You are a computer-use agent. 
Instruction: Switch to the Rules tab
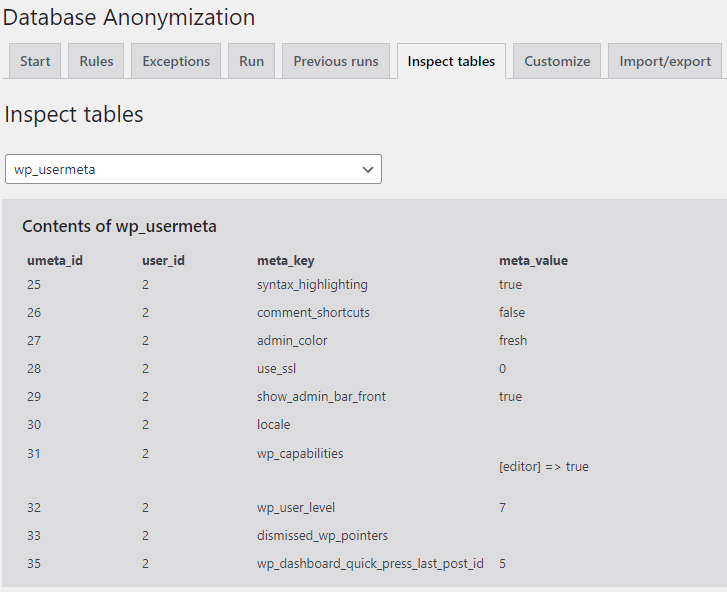[96, 61]
